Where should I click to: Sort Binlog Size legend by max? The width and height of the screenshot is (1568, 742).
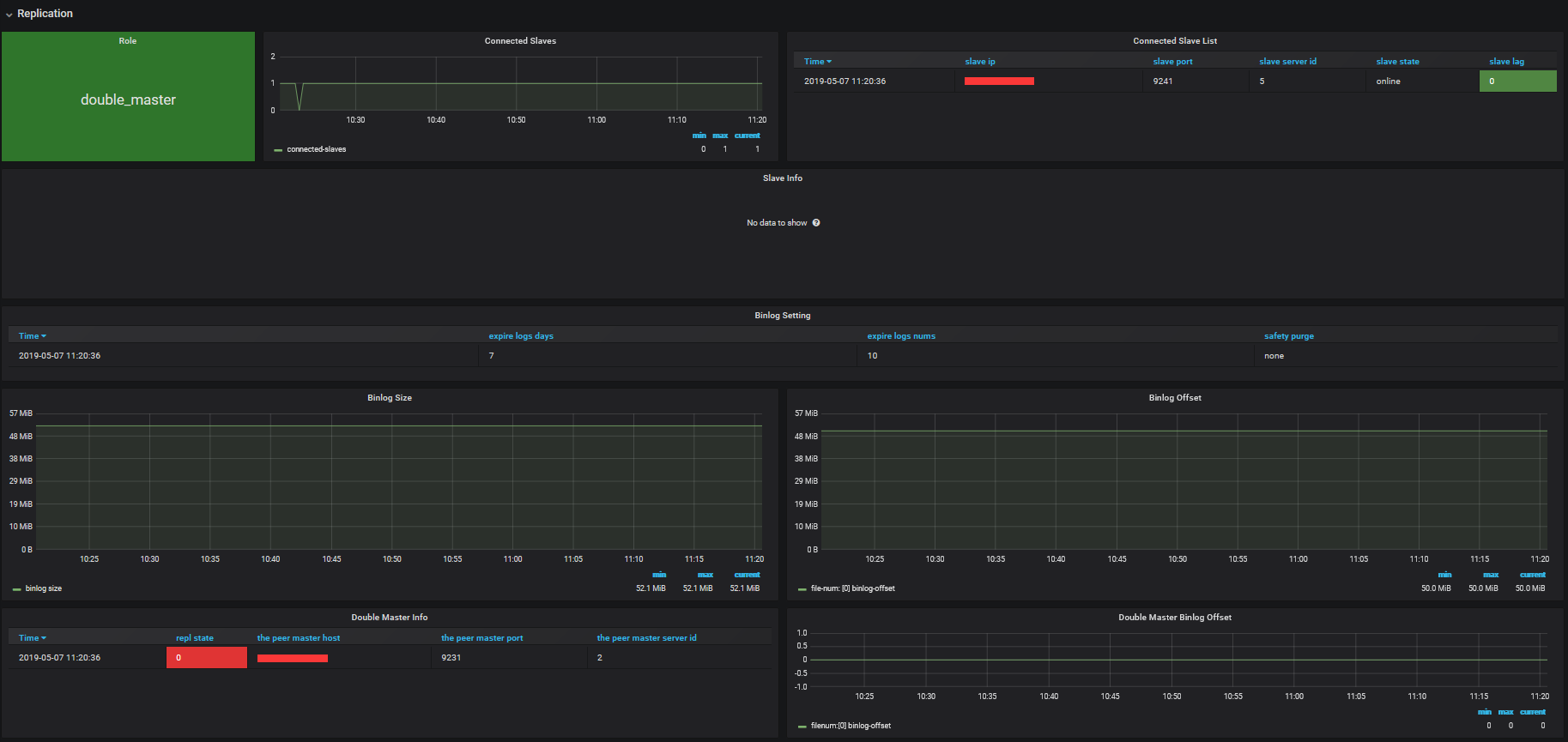[705, 575]
